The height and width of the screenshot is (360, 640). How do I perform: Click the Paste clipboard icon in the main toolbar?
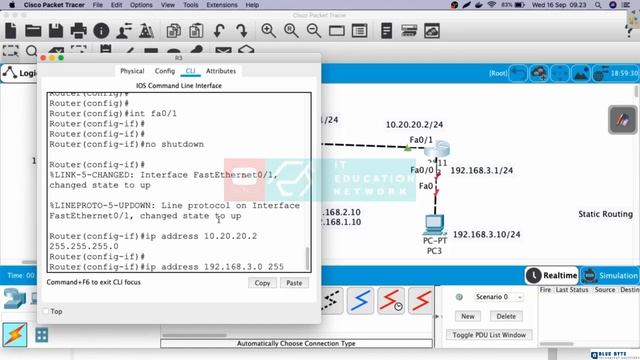click(x=196, y=31)
